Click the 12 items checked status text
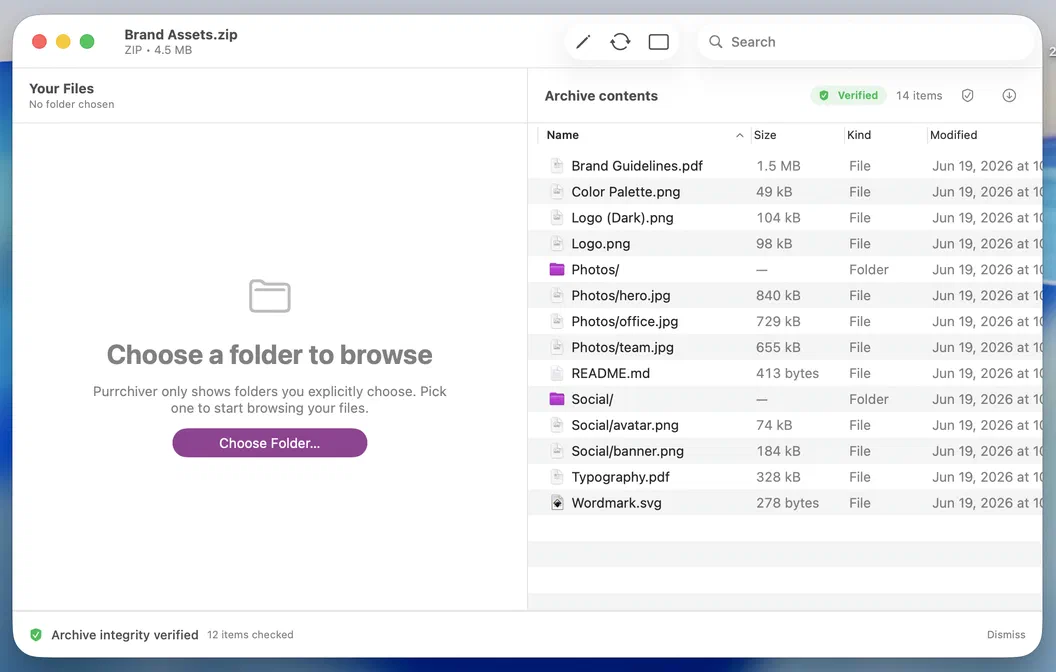 pyautogui.click(x=251, y=634)
